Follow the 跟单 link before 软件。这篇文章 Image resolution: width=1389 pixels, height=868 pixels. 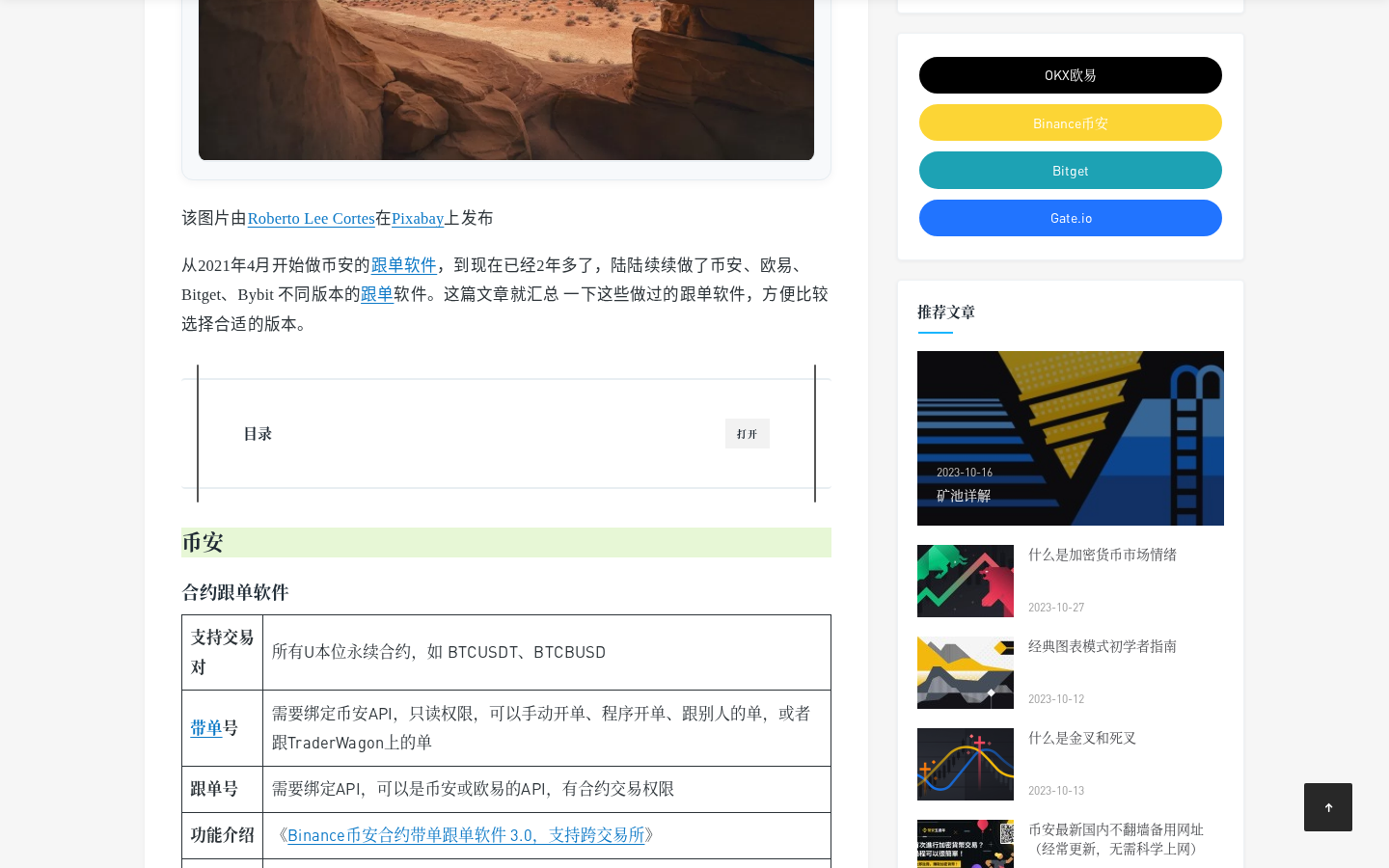(x=377, y=294)
